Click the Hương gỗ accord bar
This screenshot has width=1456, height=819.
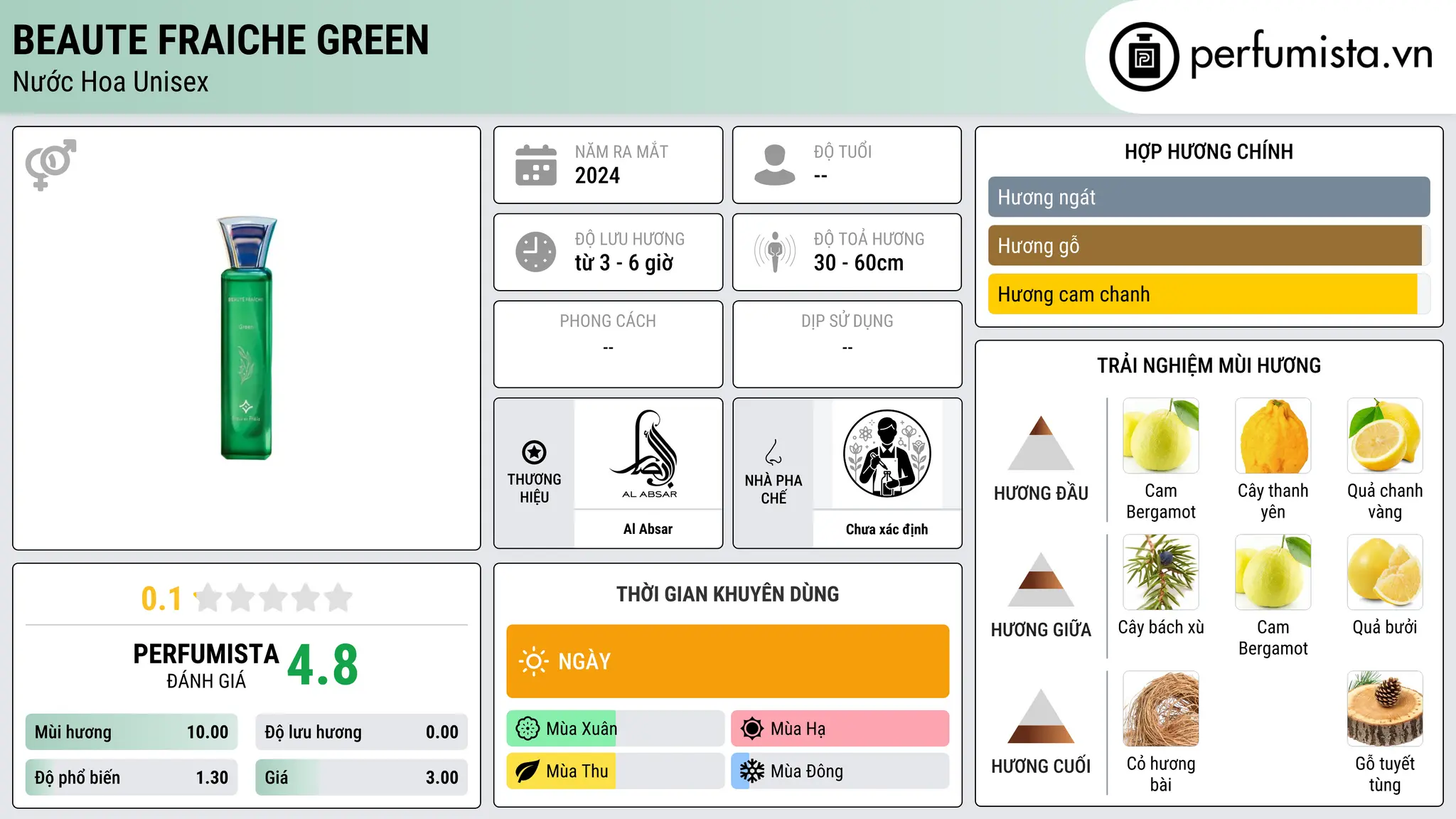click(x=1209, y=245)
